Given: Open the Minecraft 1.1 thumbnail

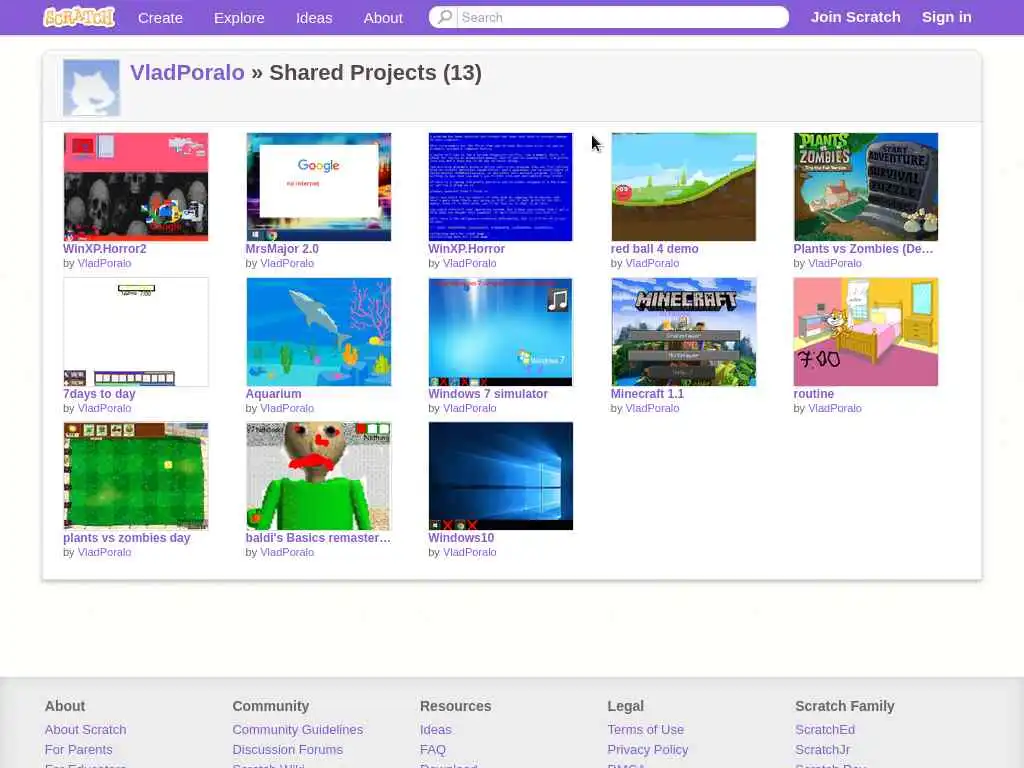Looking at the screenshot, I should tap(684, 332).
